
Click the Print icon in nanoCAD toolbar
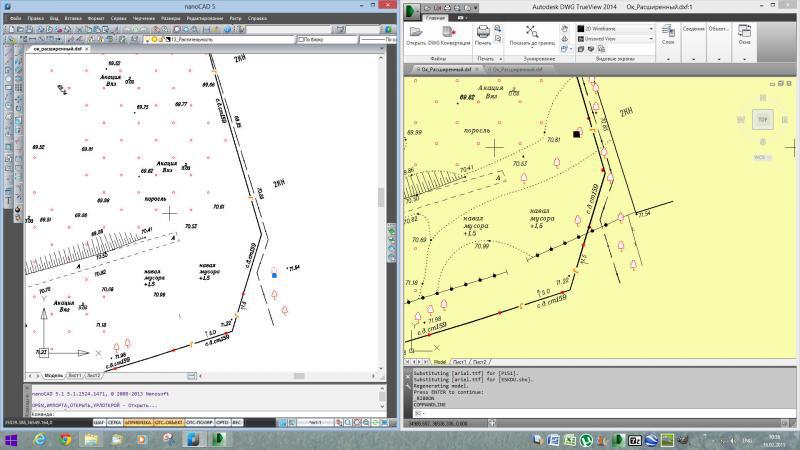pyautogui.click(x=41, y=30)
